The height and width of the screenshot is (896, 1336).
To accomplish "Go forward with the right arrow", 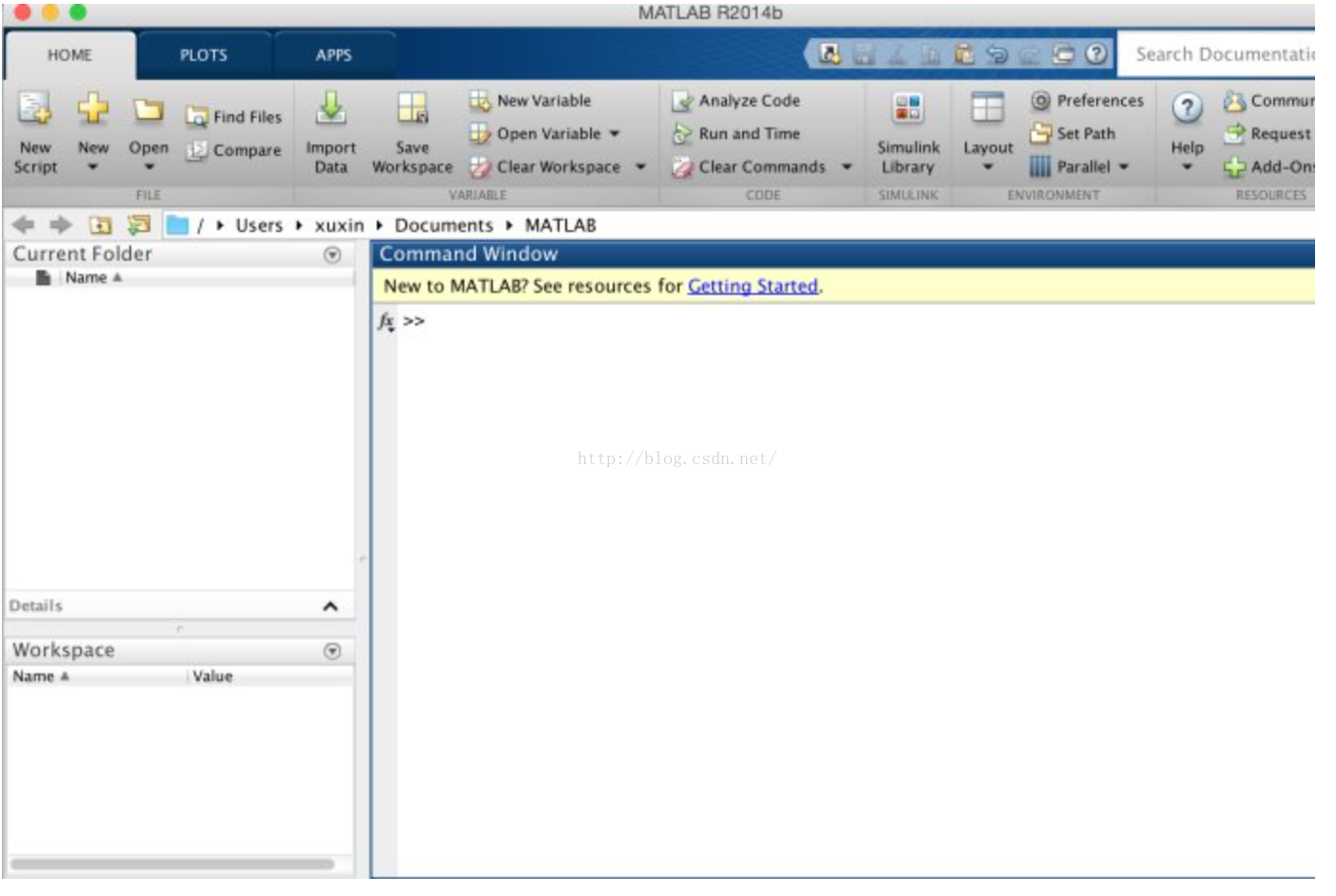I will tap(61, 224).
